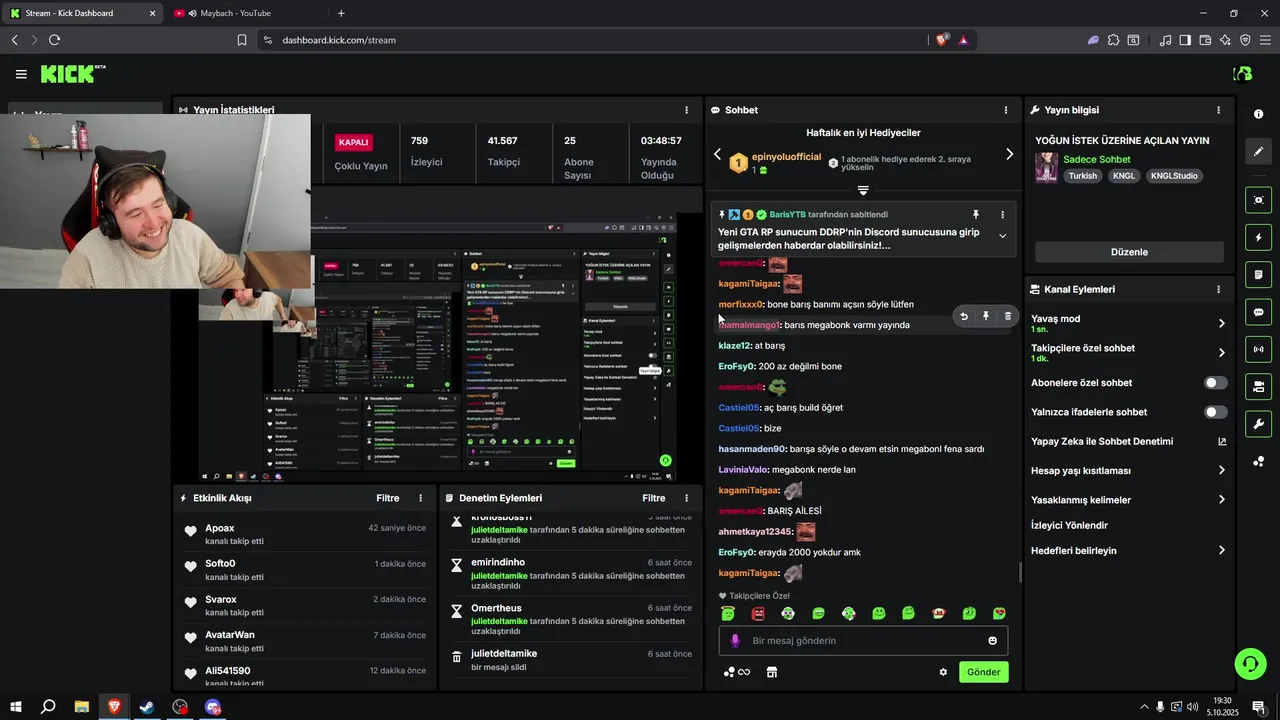Click the broadcast signal sidebar icon
The width and height of the screenshot is (1280, 720).
(1259, 349)
